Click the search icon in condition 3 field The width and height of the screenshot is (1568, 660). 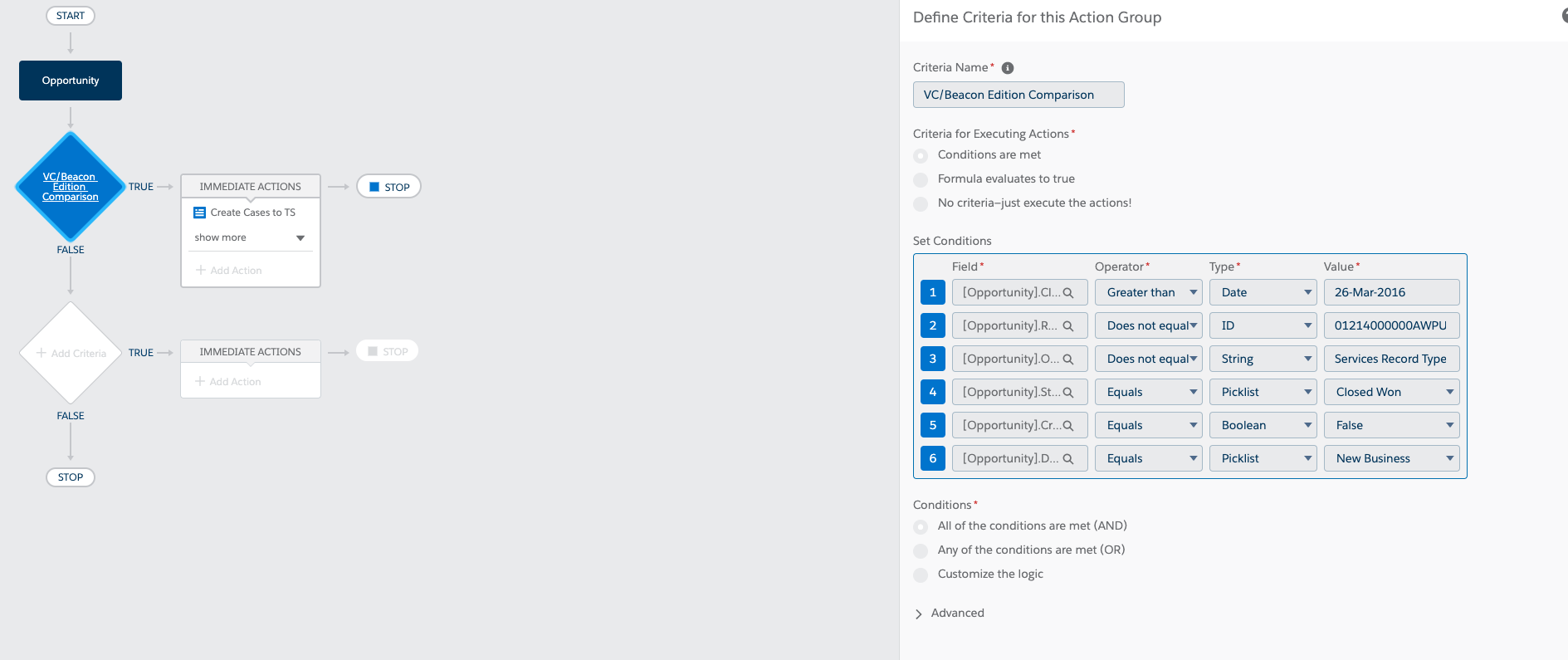(1068, 359)
